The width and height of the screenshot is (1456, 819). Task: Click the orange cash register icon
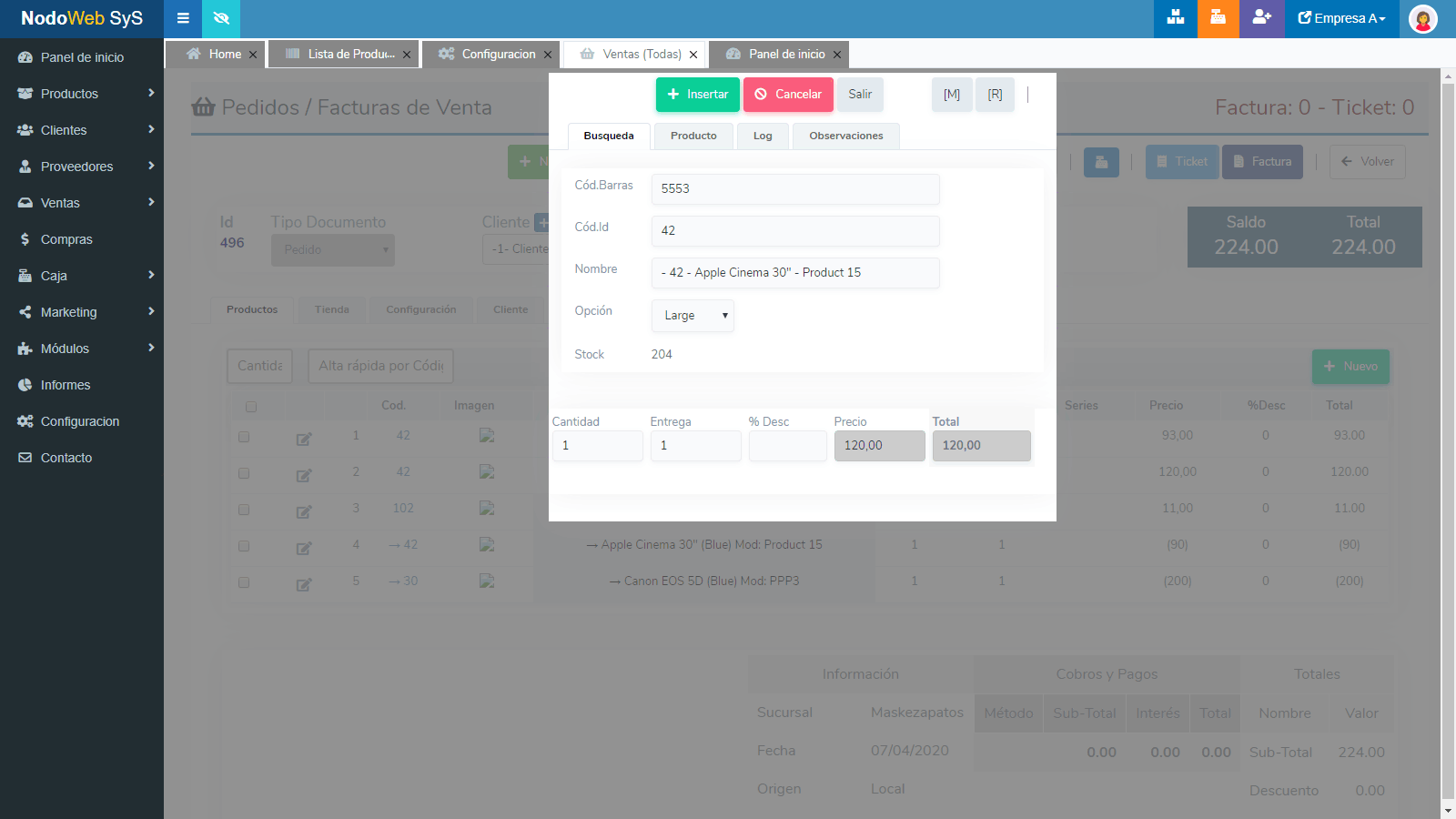(x=1218, y=18)
